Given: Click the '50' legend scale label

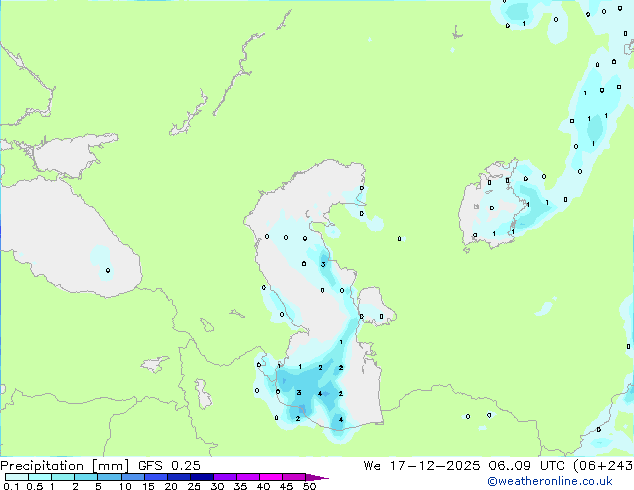Looking at the screenshot, I should click(x=309, y=486).
